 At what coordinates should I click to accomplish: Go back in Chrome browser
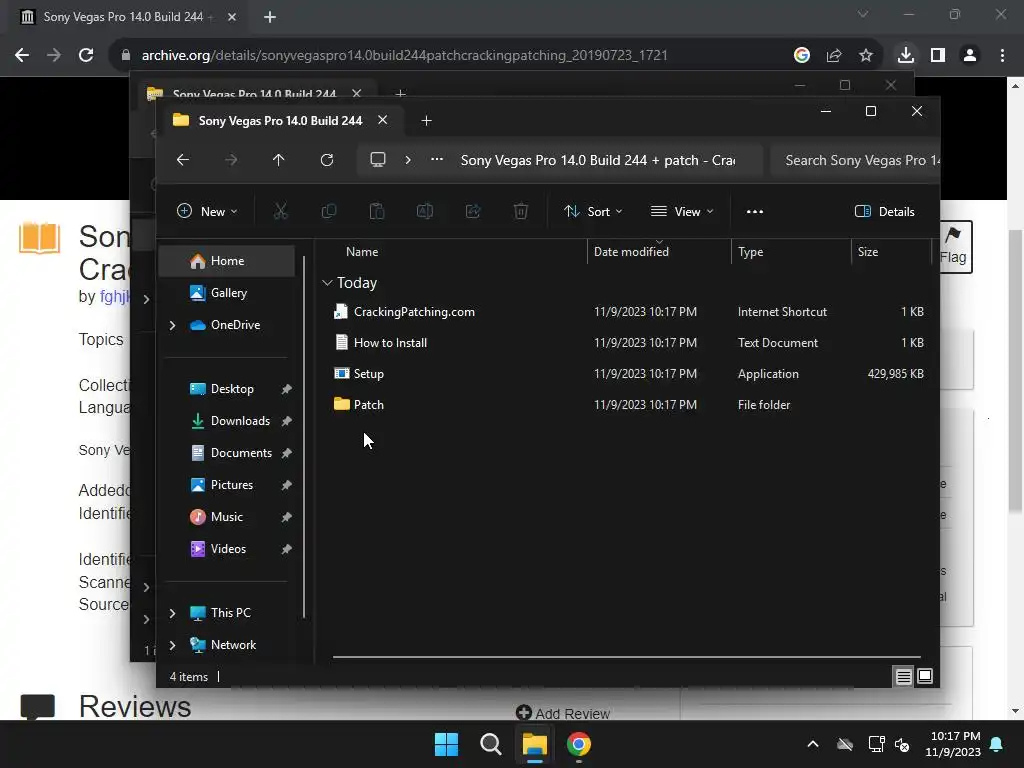22,55
